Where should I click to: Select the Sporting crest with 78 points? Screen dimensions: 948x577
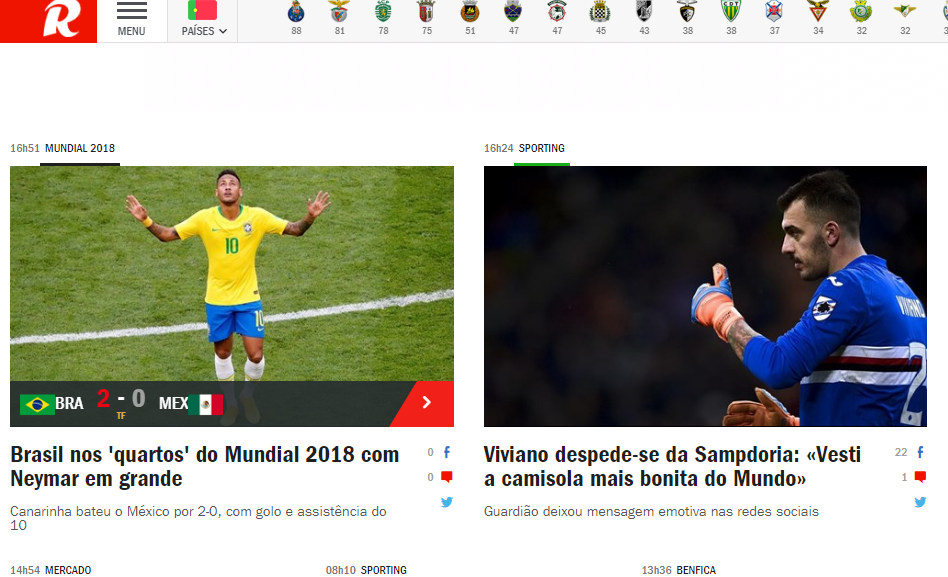pyautogui.click(x=383, y=18)
